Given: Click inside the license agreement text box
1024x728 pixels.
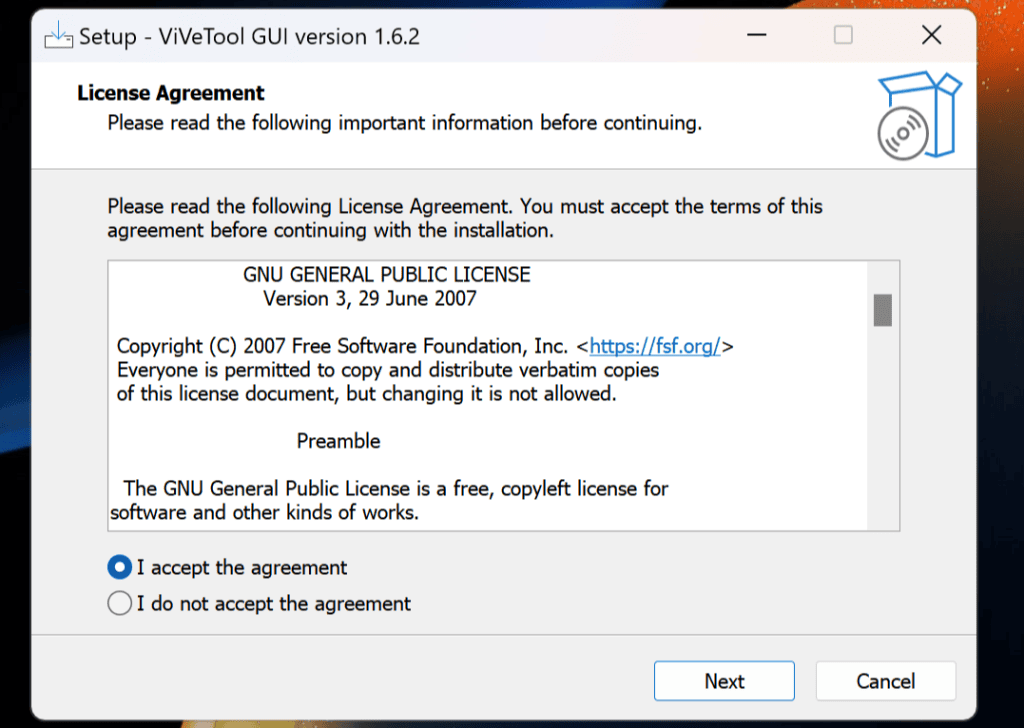Looking at the screenshot, I should 450,400.
